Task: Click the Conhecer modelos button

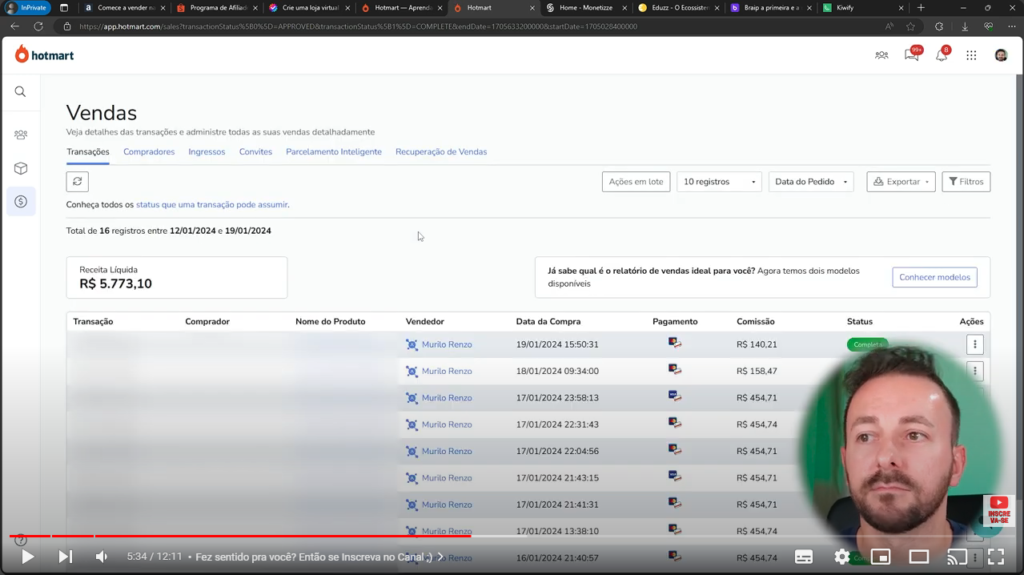Action: 934,277
